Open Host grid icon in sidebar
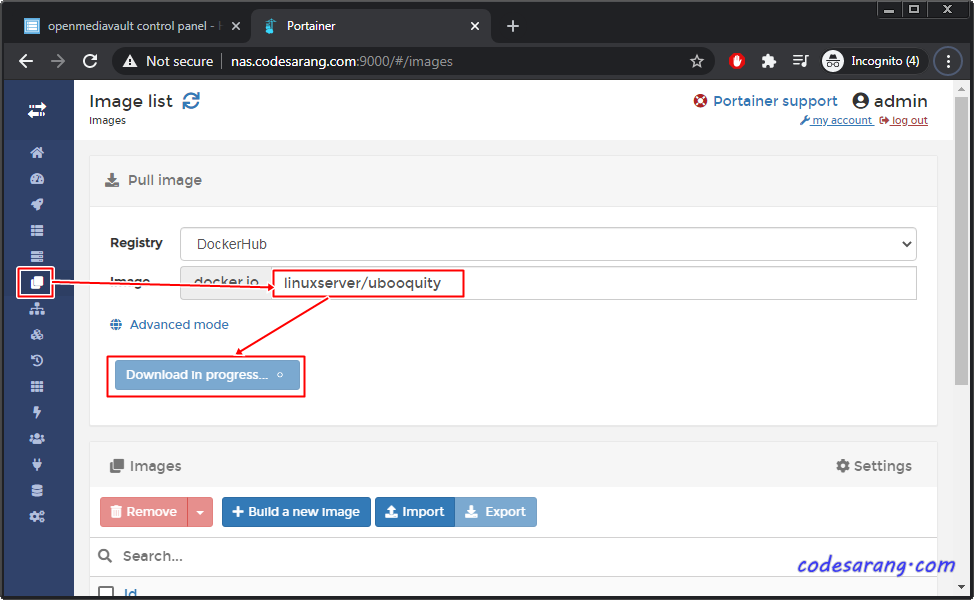The height and width of the screenshot is (600, 974). (37, 386)
